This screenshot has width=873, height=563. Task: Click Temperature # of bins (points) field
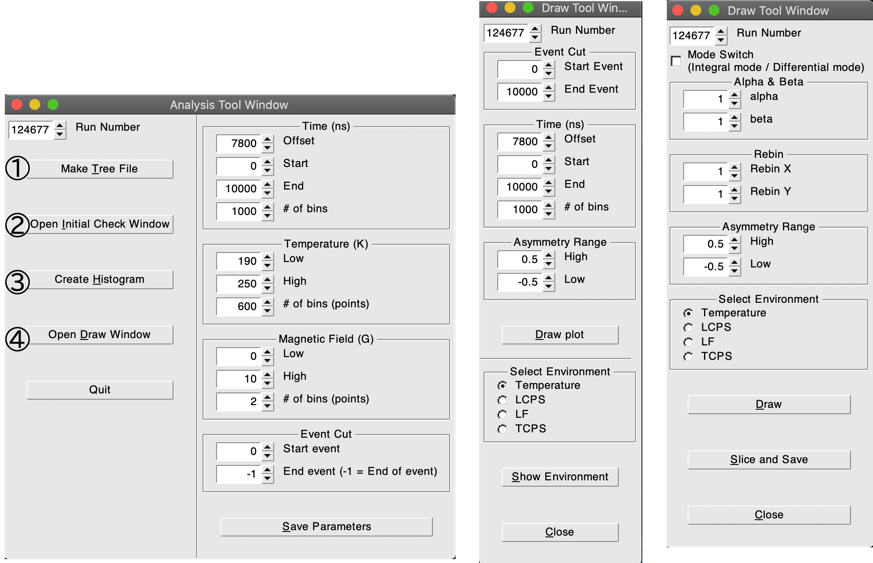point(239,306)
